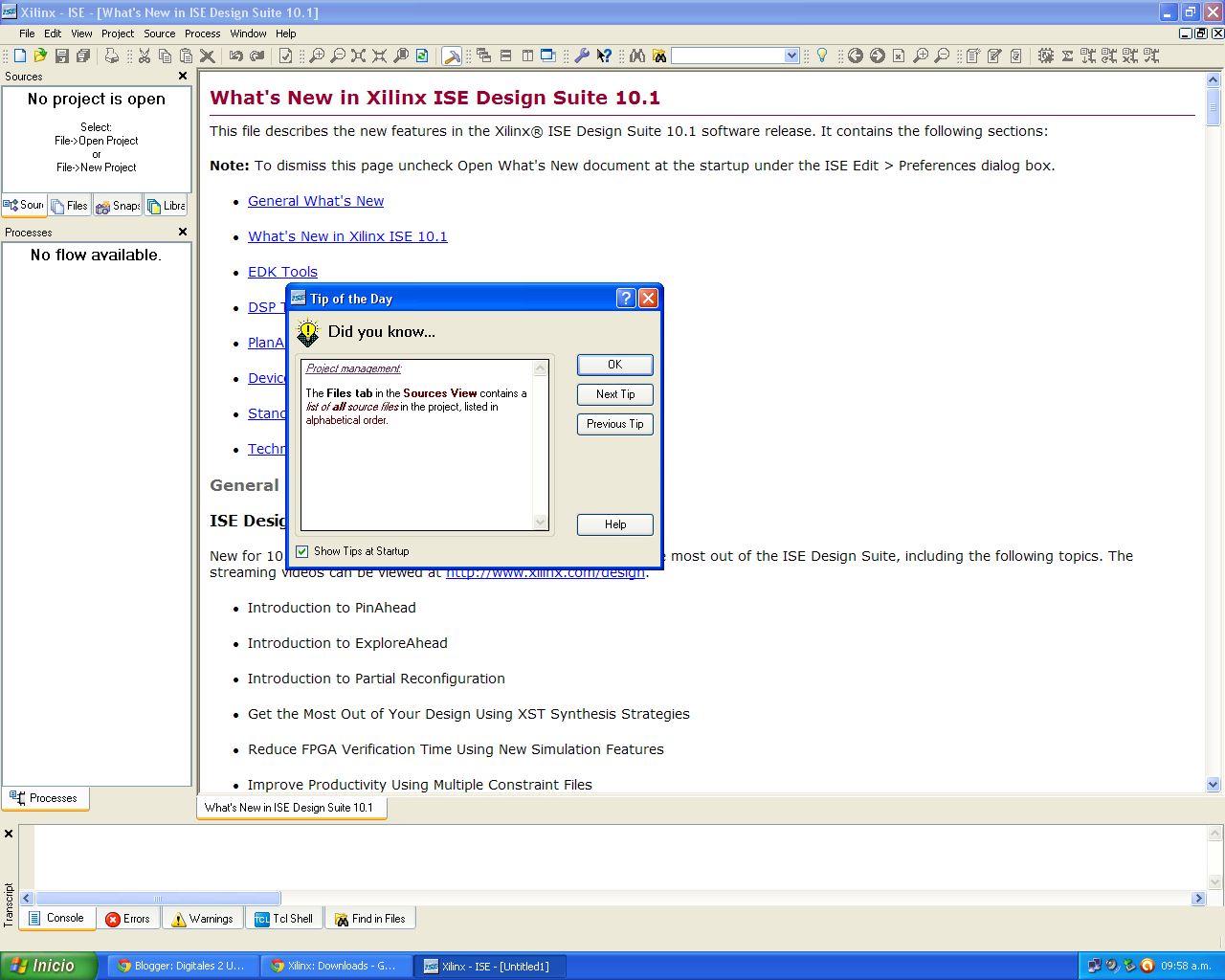Close the Sources panel with its X

(183, 76)
